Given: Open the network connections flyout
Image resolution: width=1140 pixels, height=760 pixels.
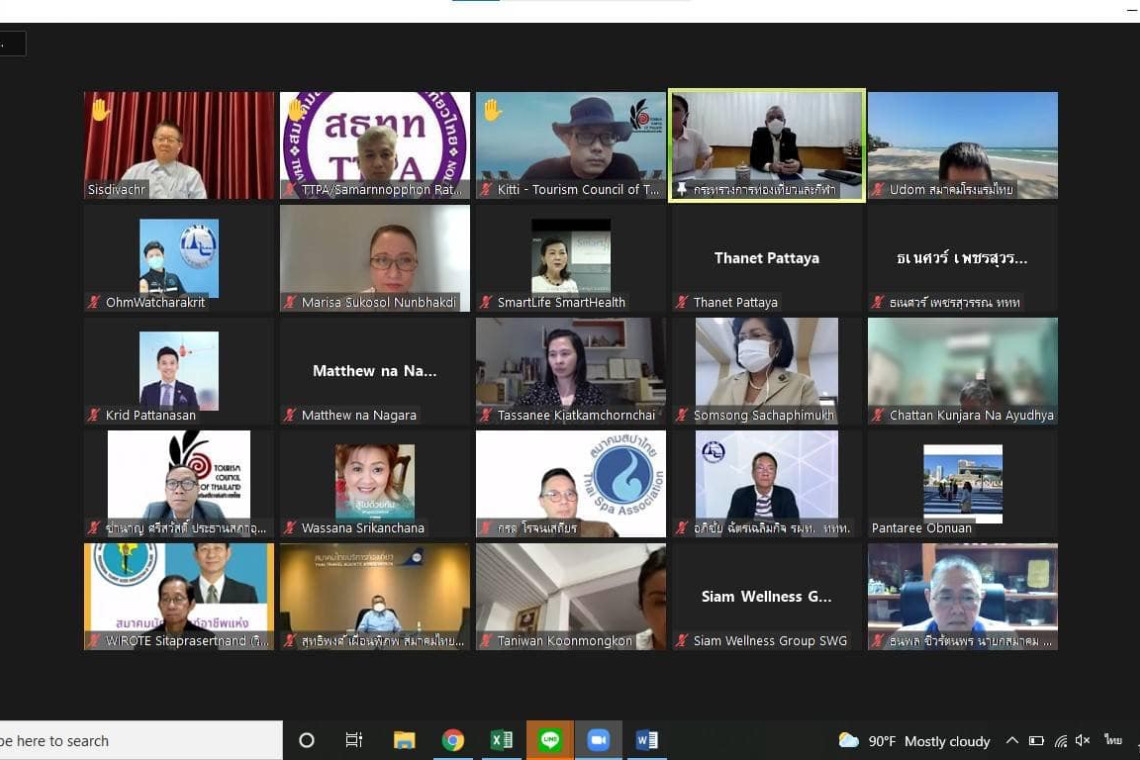Looking at the screenshot, I should click(x=1060, y=741).
